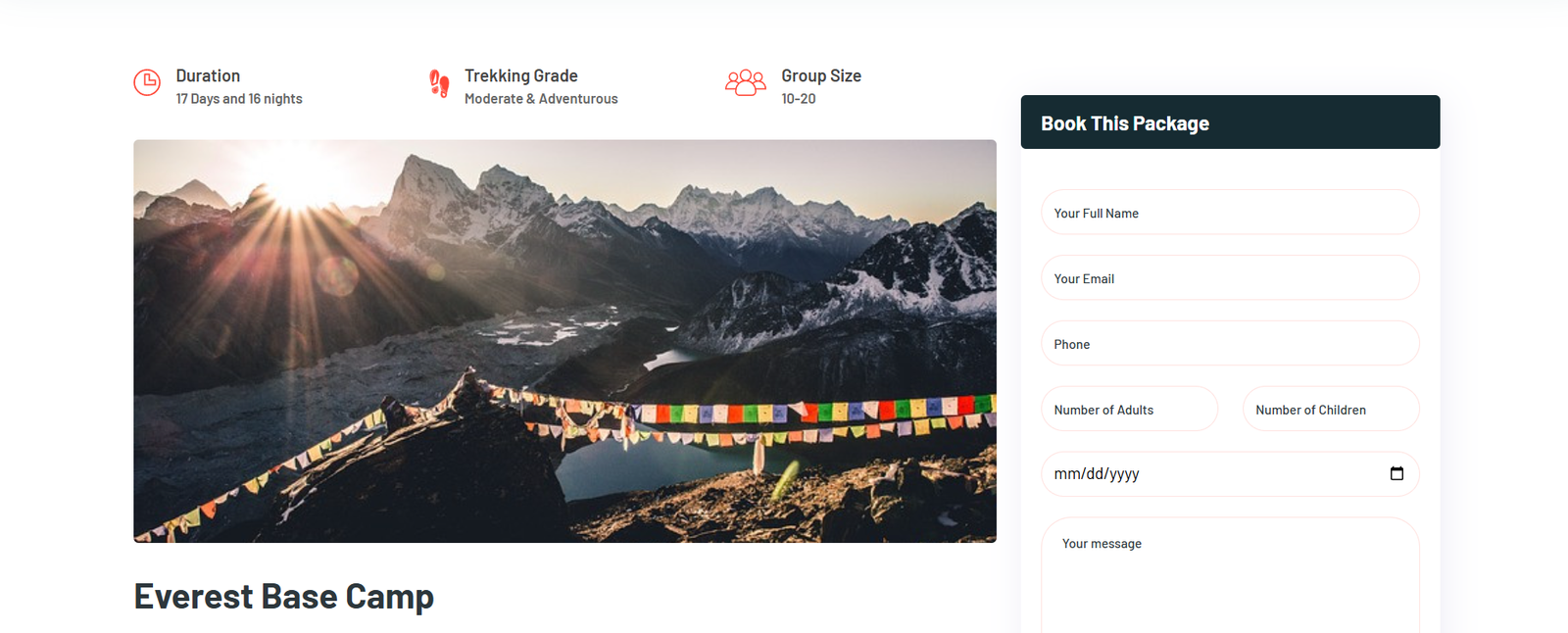Click the 10-20 group size text
The image size is (1568, 633).
pyautogui.click(x=798, y=98)
